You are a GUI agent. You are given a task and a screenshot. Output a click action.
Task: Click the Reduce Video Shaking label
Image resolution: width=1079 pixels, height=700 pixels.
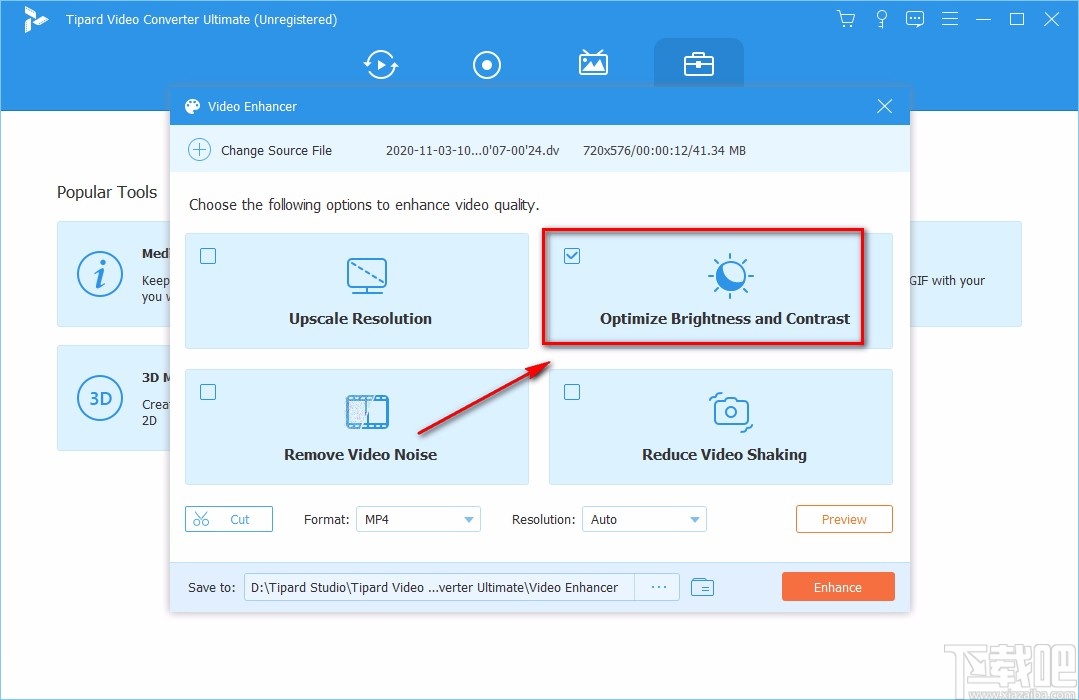725,454
